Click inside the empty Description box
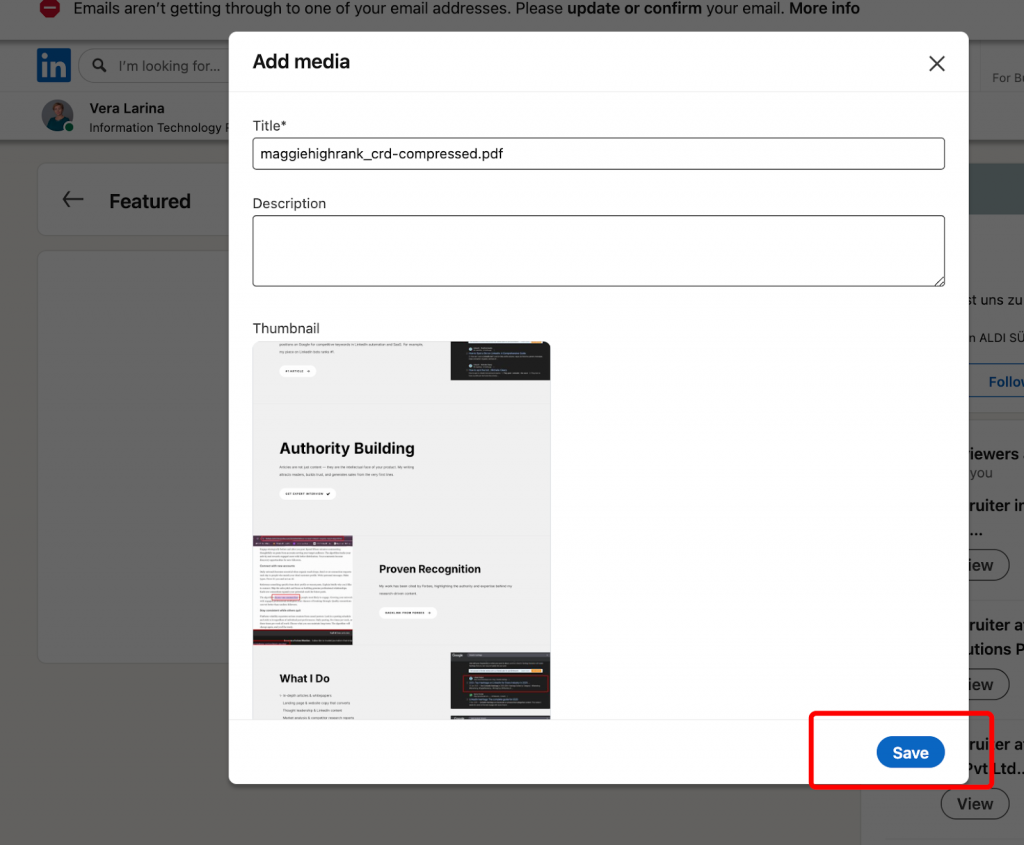 click(598, 250)
